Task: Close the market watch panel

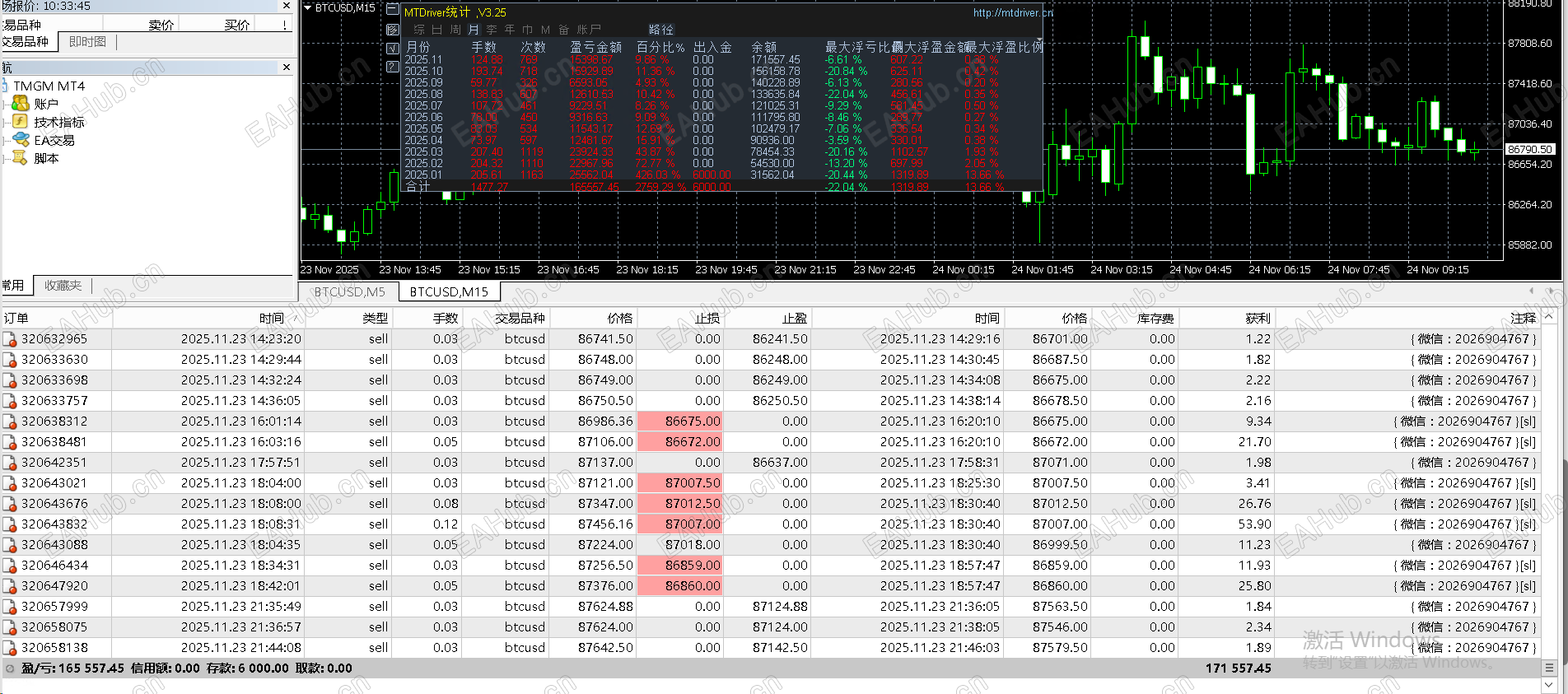Action: (287, 6)
